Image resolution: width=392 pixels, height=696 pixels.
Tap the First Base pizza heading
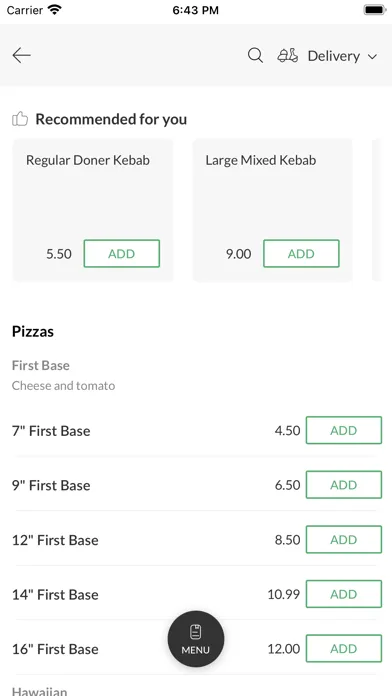point(41,365)
